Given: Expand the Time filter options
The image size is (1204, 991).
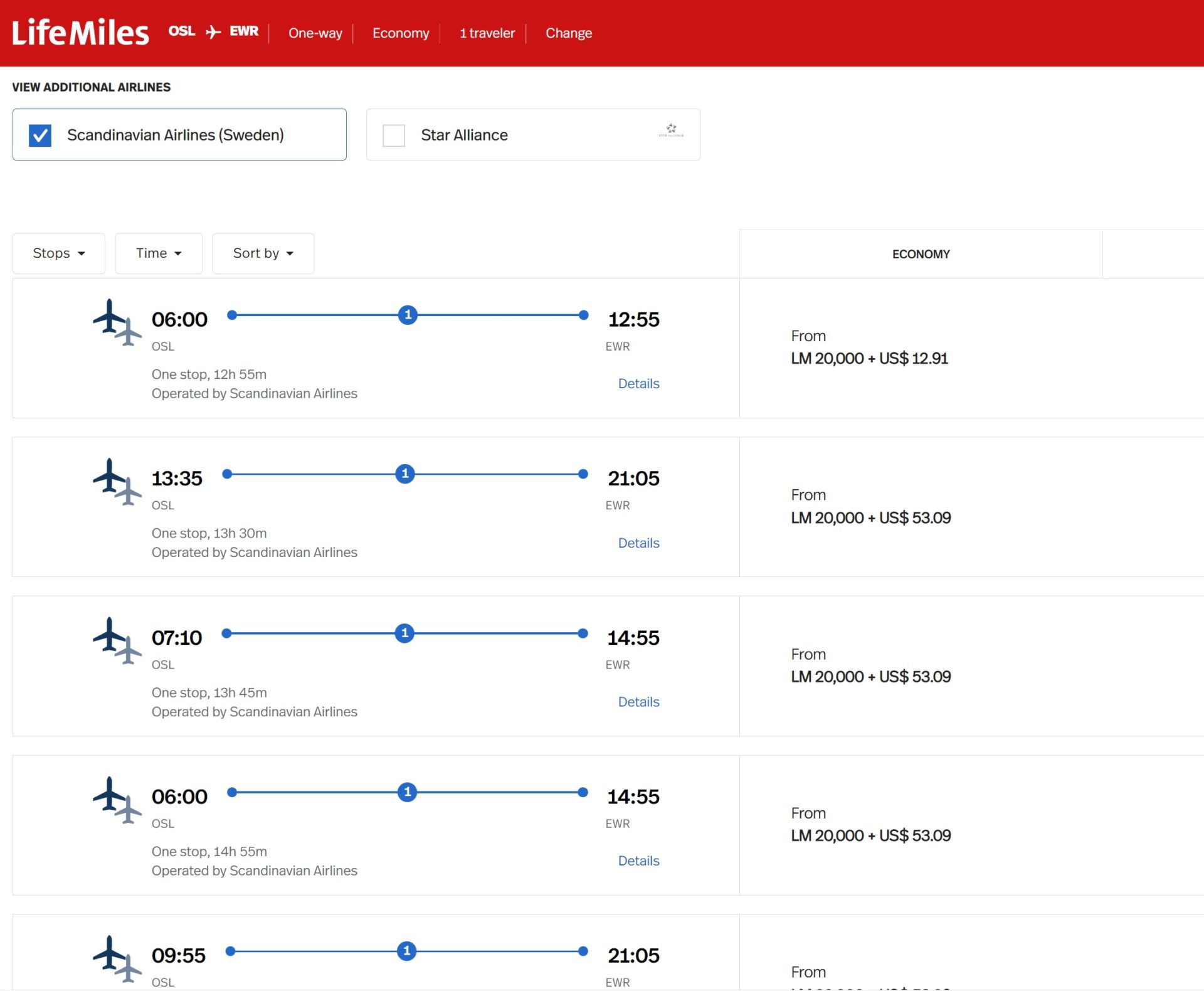Looking at the screenshot, I should 158,253.
